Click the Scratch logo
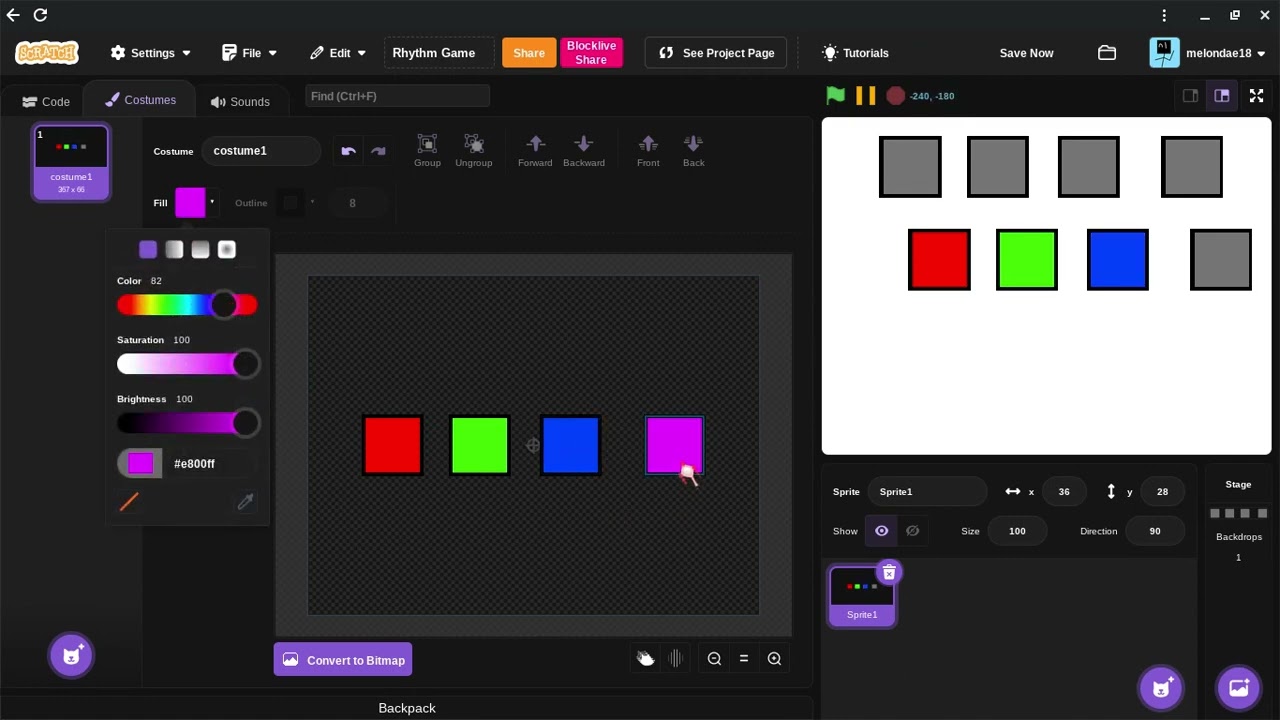 coord(46,53)
